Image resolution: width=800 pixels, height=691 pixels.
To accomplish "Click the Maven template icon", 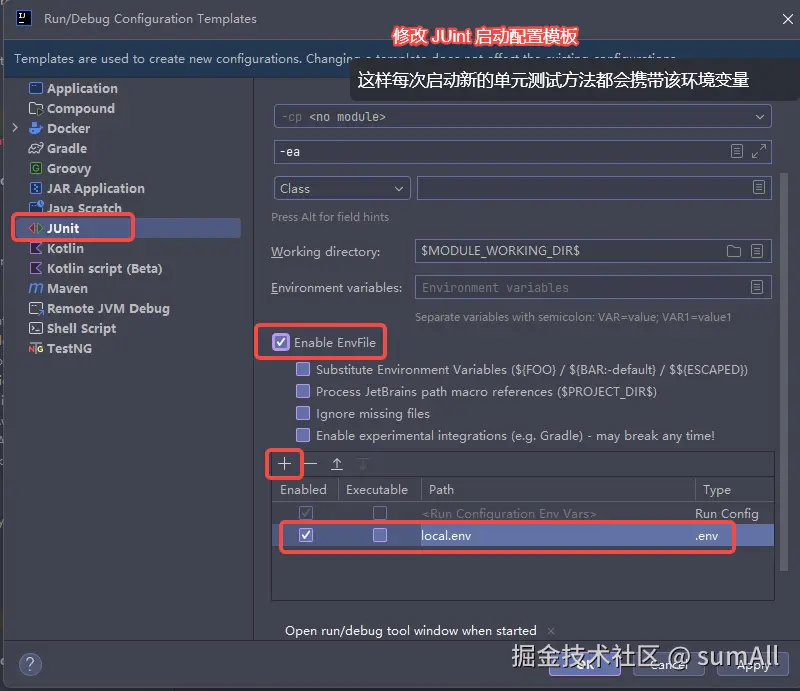I will pos(36,288).
